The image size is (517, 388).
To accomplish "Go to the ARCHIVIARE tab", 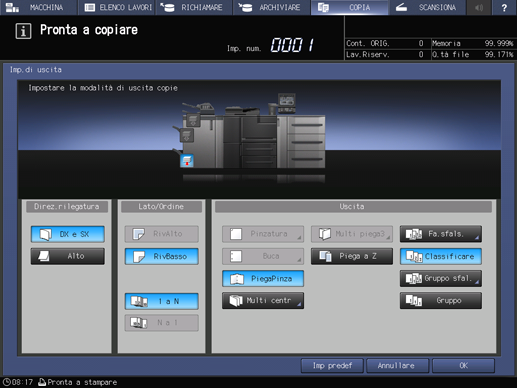I will pos(272,7).
